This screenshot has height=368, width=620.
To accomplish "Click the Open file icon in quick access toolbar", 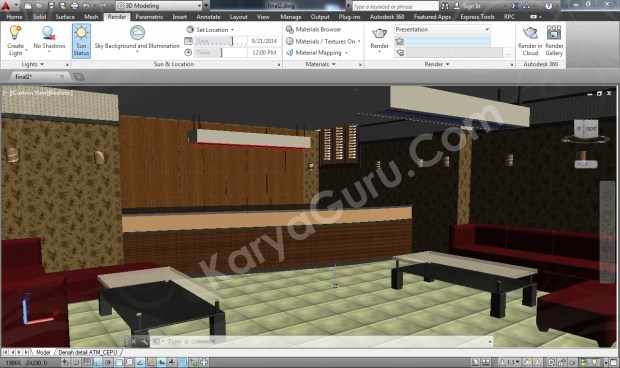I will point(39,6).
